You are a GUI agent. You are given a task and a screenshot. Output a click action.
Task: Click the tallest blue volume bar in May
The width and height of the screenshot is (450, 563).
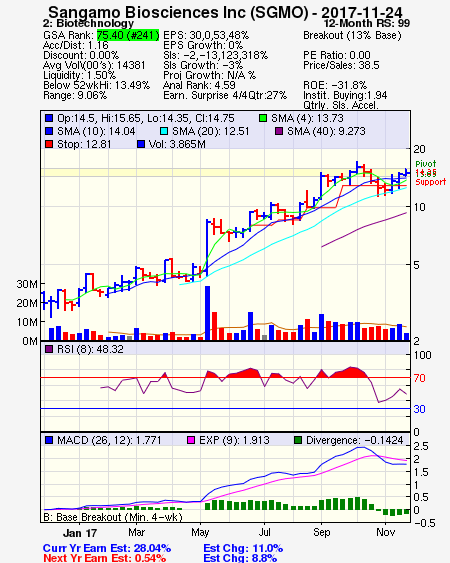[x=207, y=313]
